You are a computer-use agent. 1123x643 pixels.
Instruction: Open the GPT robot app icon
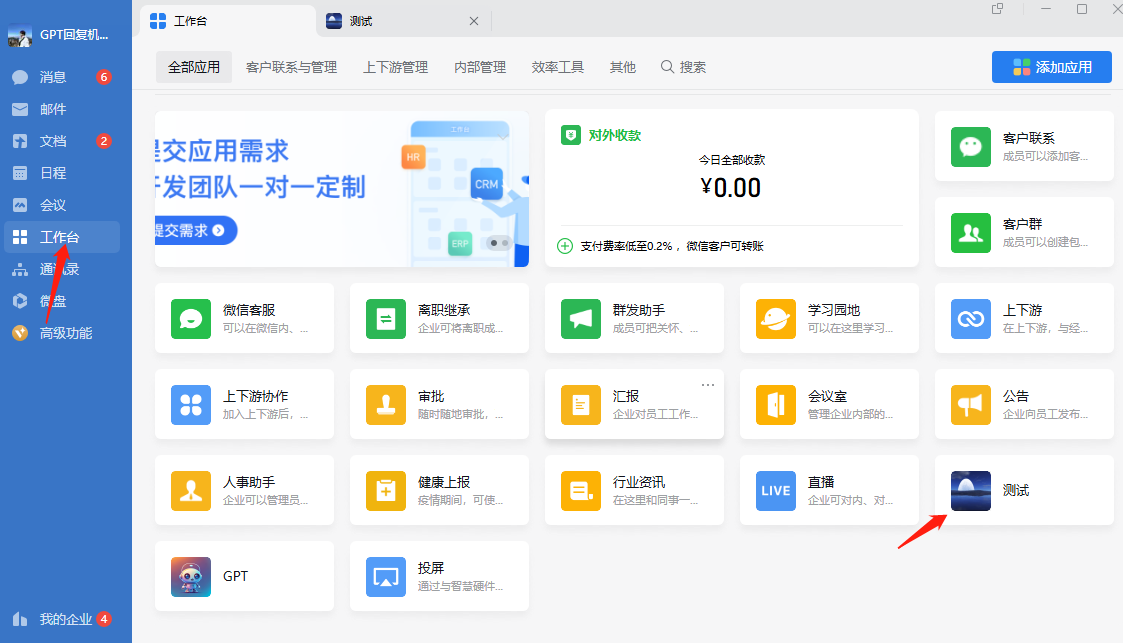point(191,576)
